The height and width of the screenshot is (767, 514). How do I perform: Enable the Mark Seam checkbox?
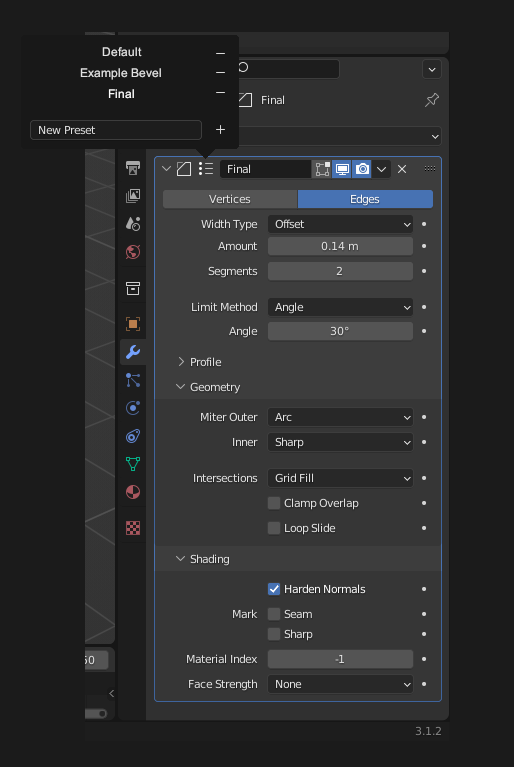pos(274,614)
